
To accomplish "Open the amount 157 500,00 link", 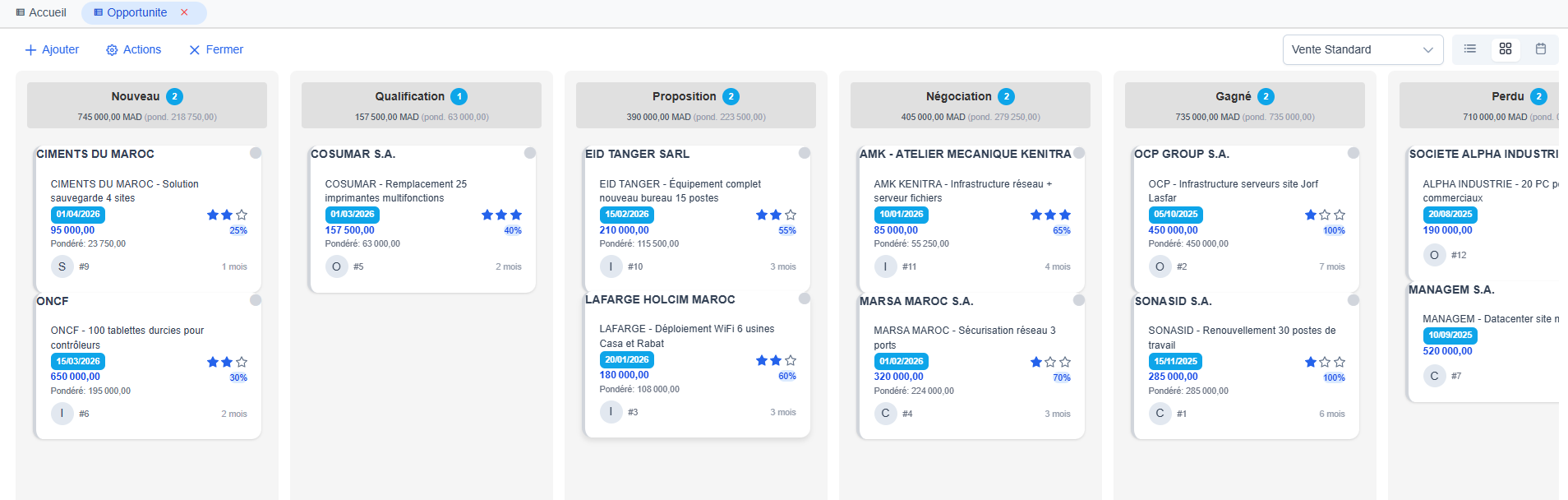I will pos(350,230).
